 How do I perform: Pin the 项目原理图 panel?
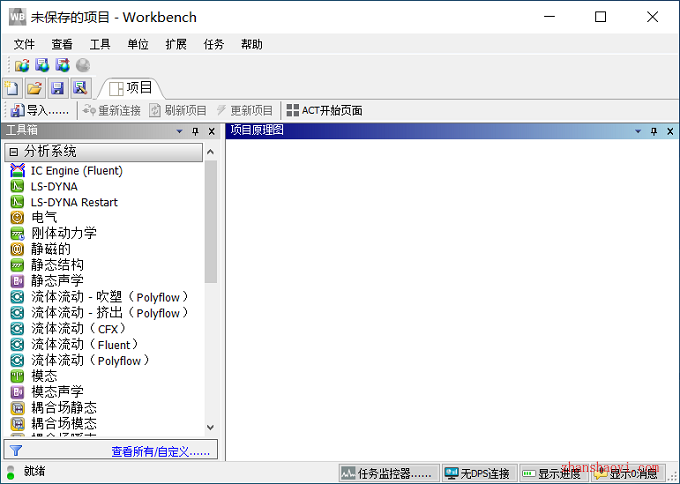(x=654, y=131)
